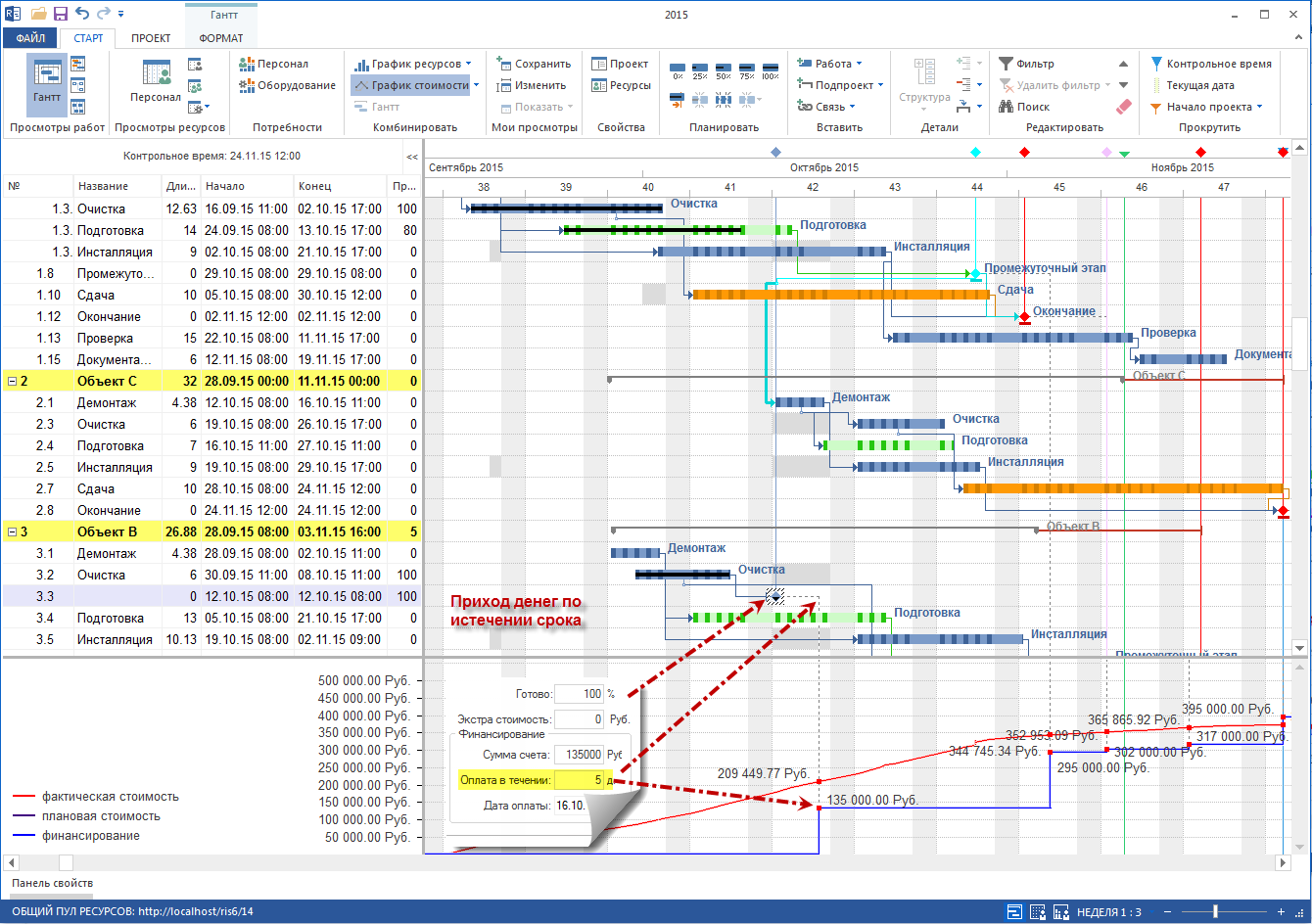Screen dimensions: 1312x924
Task: Zoom in with the plus button
Action: pos(1281,911)
